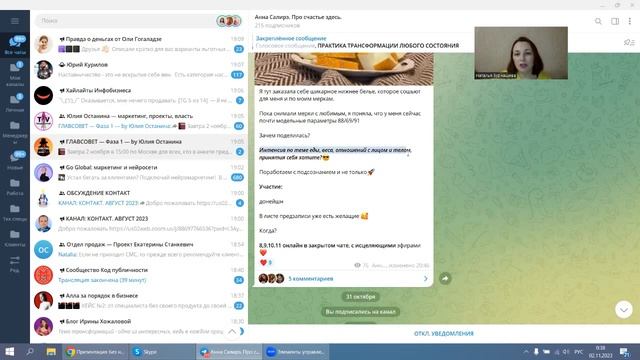Open the Telegram hamburger menu
Image resolution: width=640 pixels, height=360 pixels.
(15, 21)
